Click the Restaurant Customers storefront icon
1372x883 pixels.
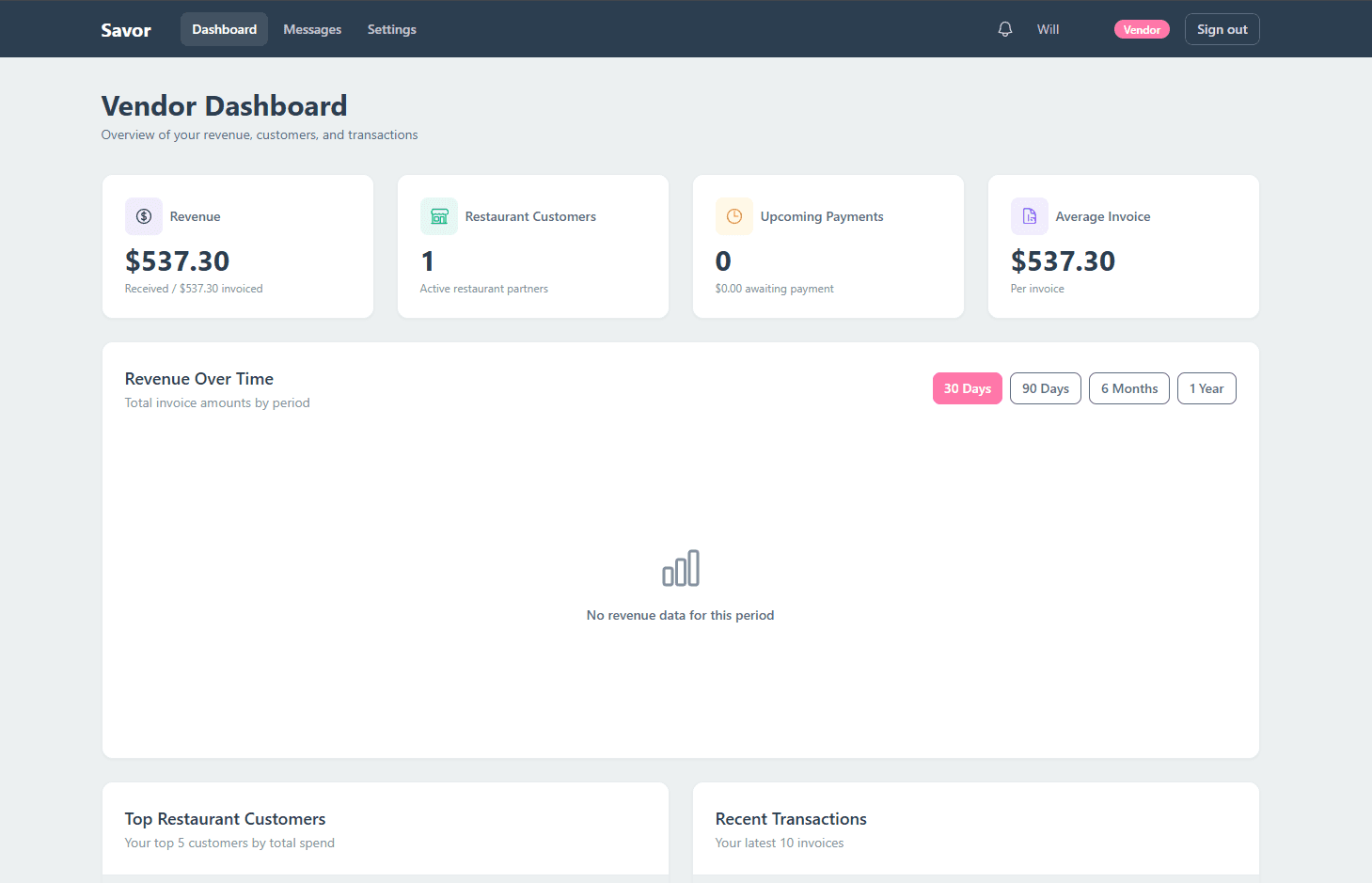tap(438, 216)
